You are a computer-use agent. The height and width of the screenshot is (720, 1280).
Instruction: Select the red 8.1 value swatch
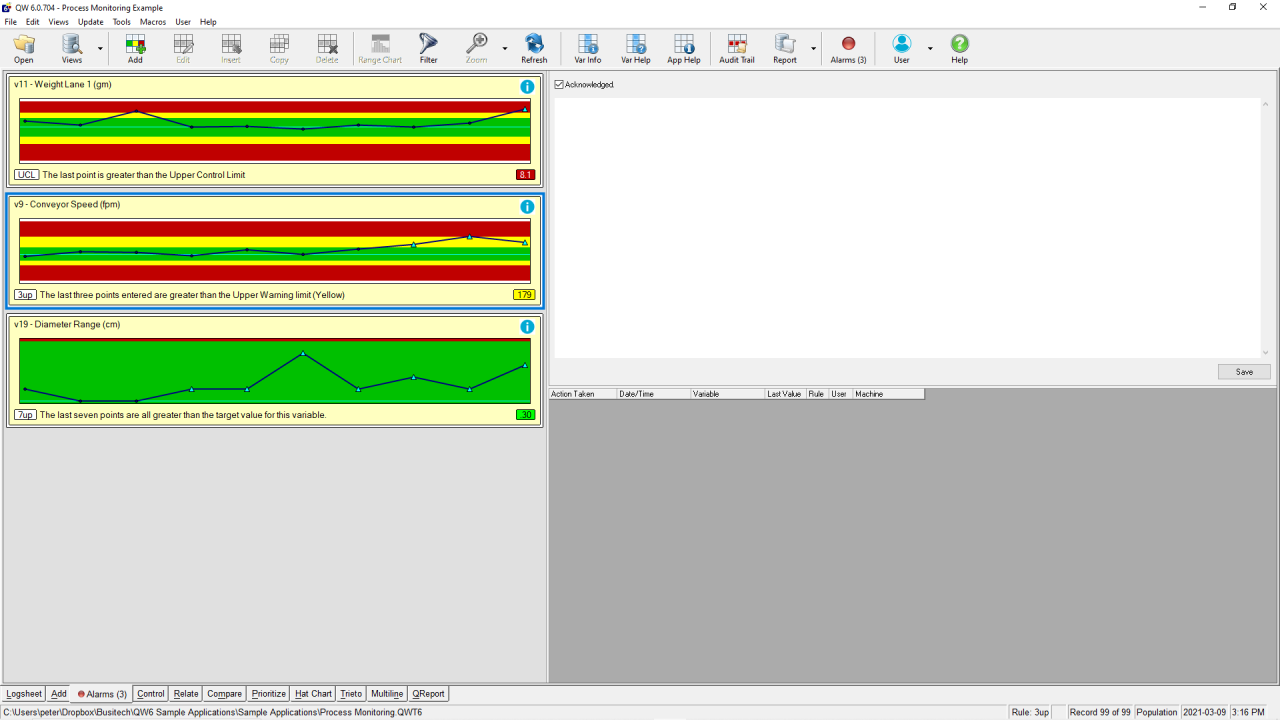(x=525, y=175)
